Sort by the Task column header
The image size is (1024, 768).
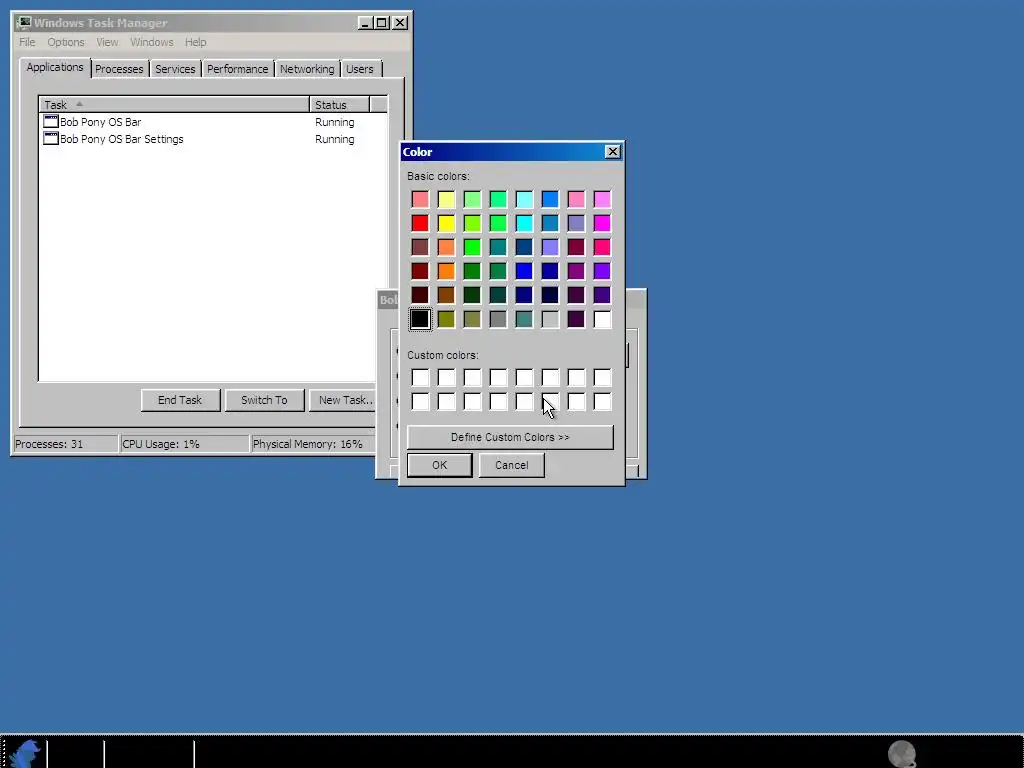pyautogui.click(x=174, y=104)
